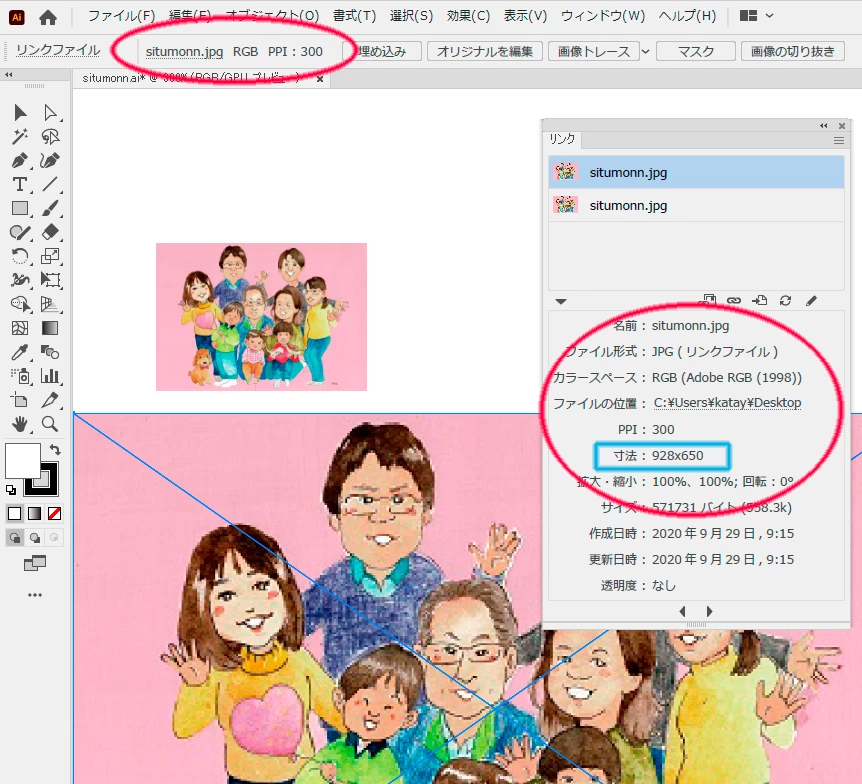
Task: Select the Shape Builder tool
Action: point(20,304)
